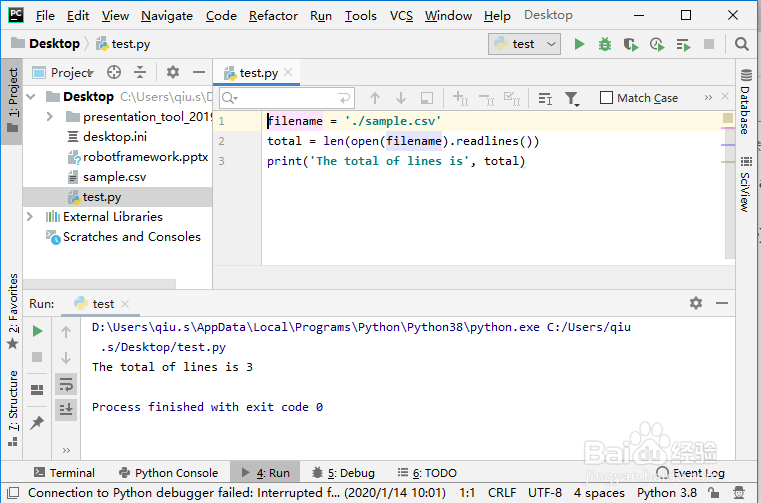This screenshot has width=761, height=503.
Task: Click the Project panel horizontal scrollbar
Action: point(99,284)
